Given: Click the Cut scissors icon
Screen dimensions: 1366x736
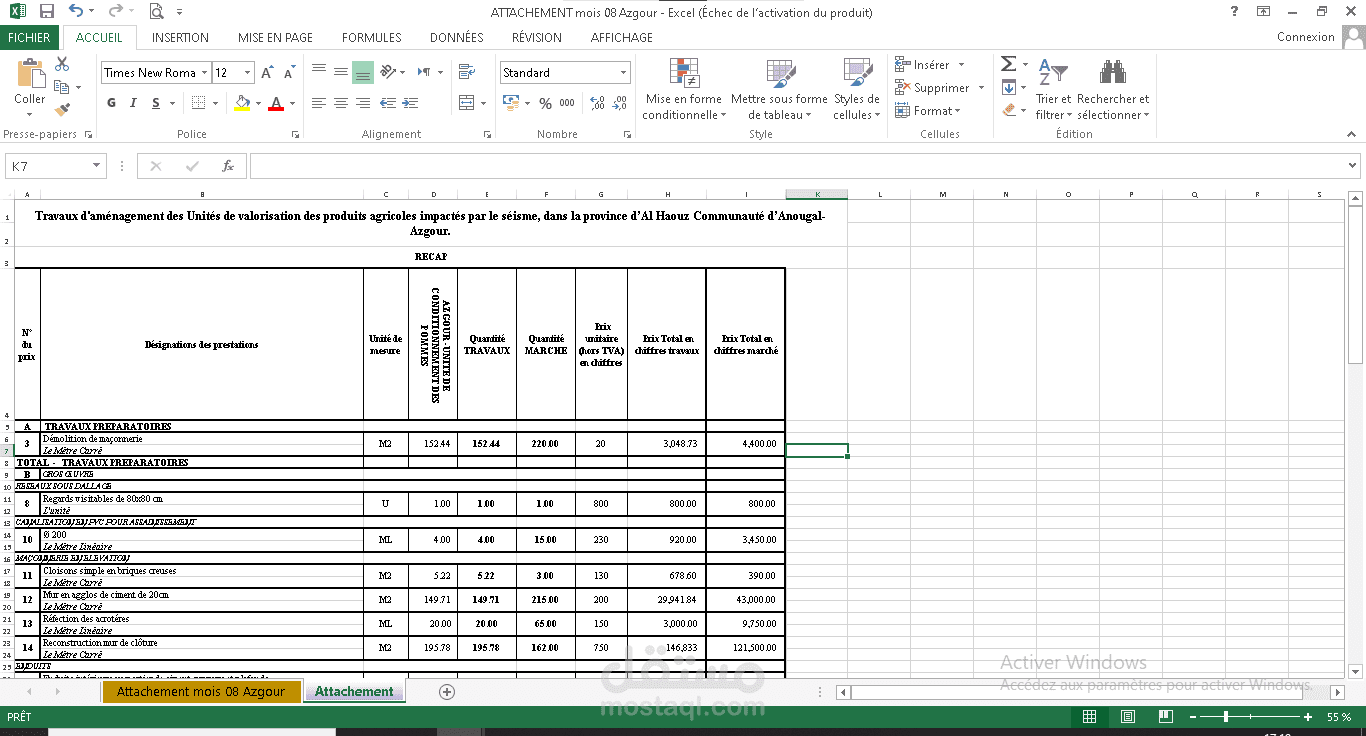Looking at the screenshot, I should [62, 64].
